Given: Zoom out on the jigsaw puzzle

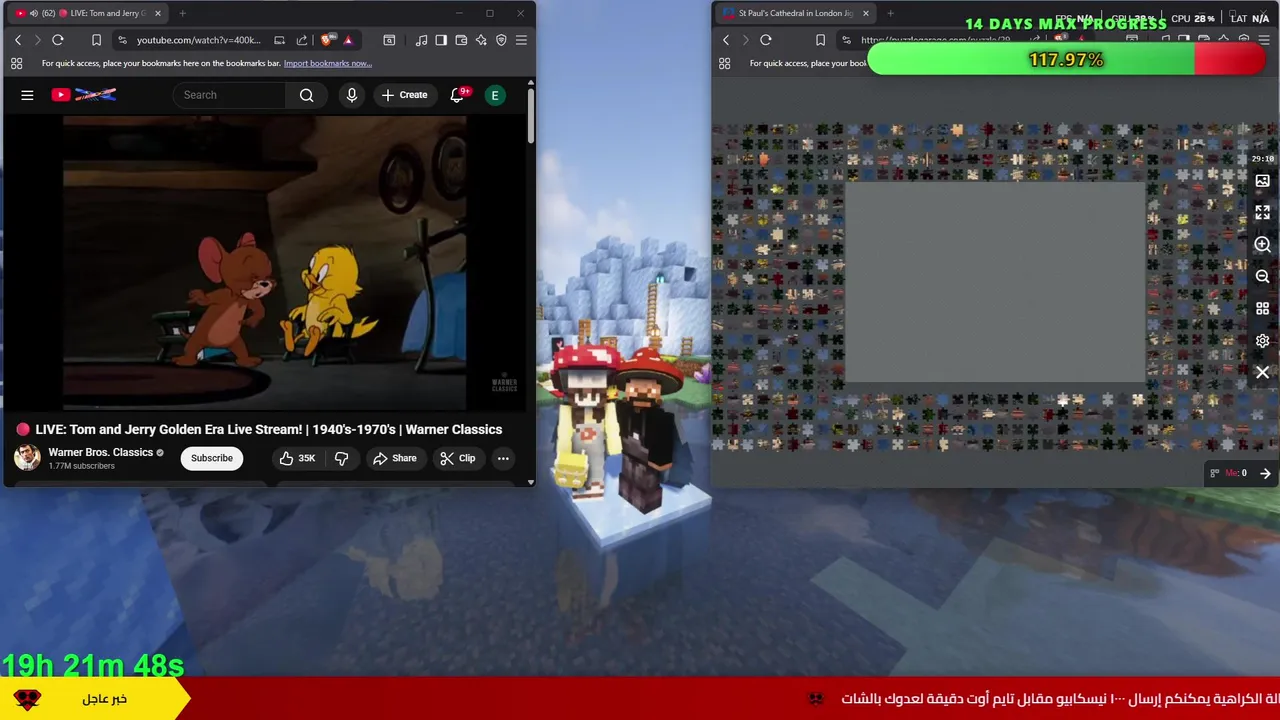Looking at the screenshot, I should (x=1262, y=277).
